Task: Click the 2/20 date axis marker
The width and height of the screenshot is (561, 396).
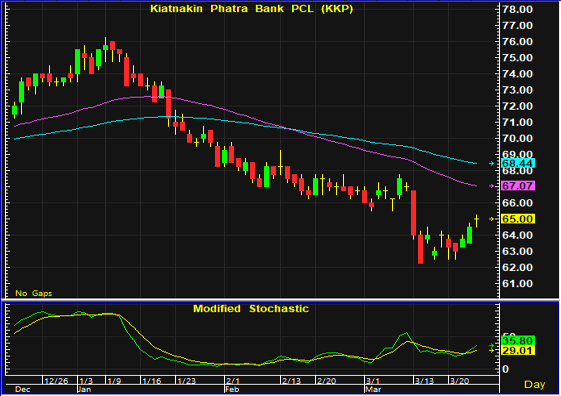Action: pos(327,381)
